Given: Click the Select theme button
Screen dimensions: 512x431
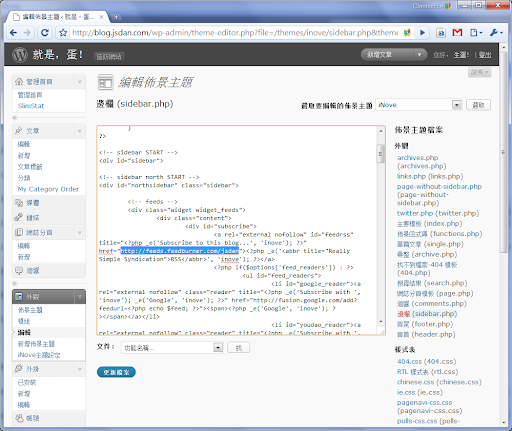Looking at the screenshot, I should point(478,105).
